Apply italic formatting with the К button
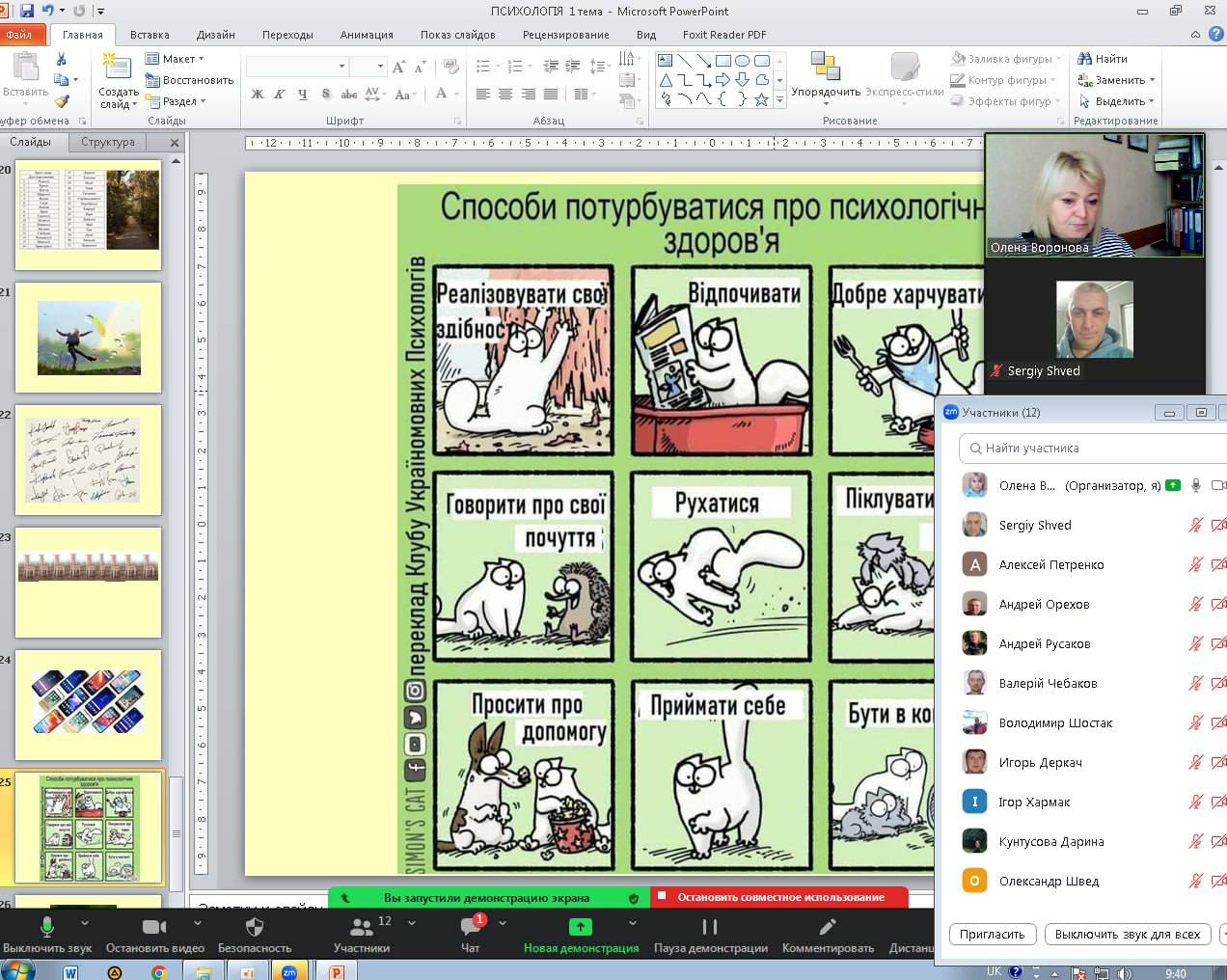 click(279, 95)
